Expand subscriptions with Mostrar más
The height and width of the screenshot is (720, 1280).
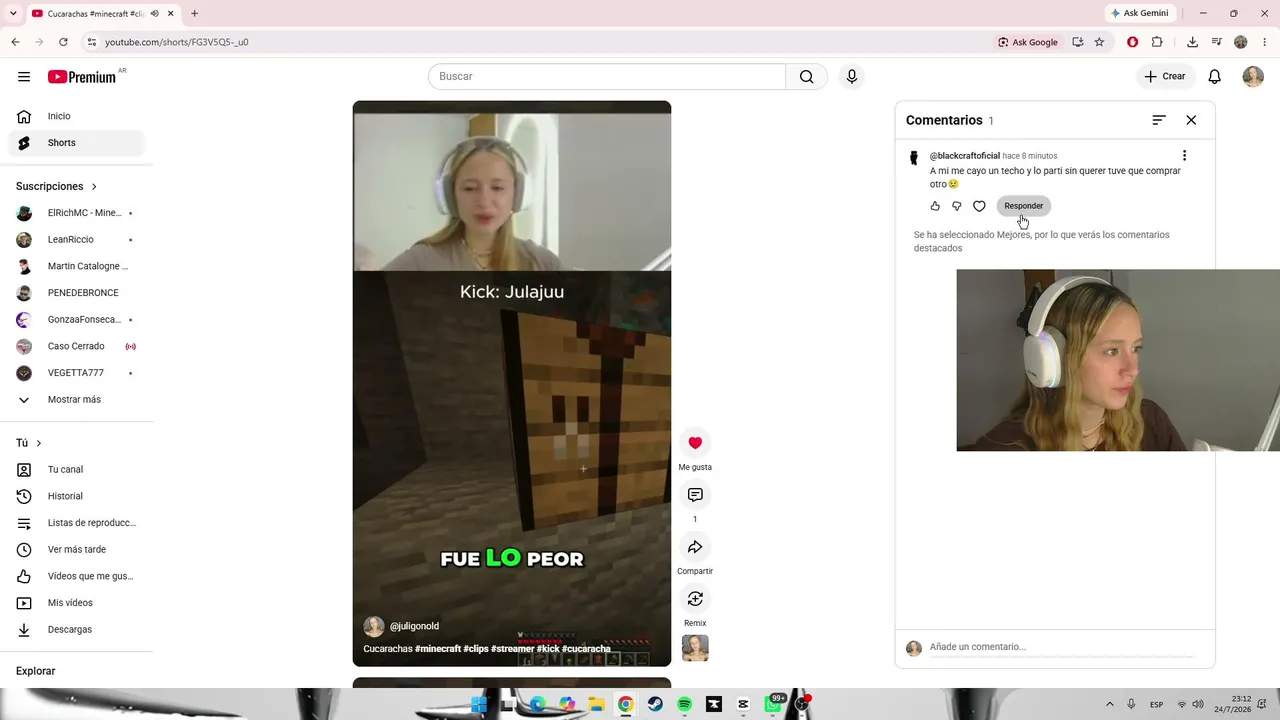click(x=75, y=400)
